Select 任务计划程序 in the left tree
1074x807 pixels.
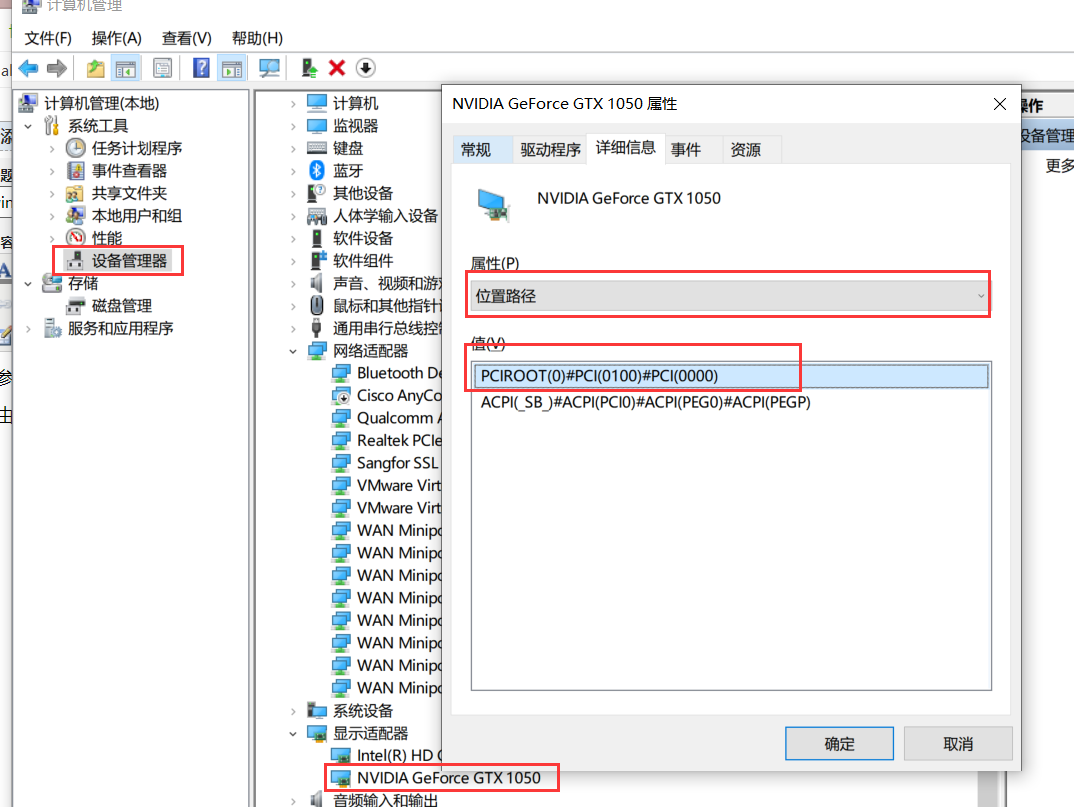(x=137, y=148)
